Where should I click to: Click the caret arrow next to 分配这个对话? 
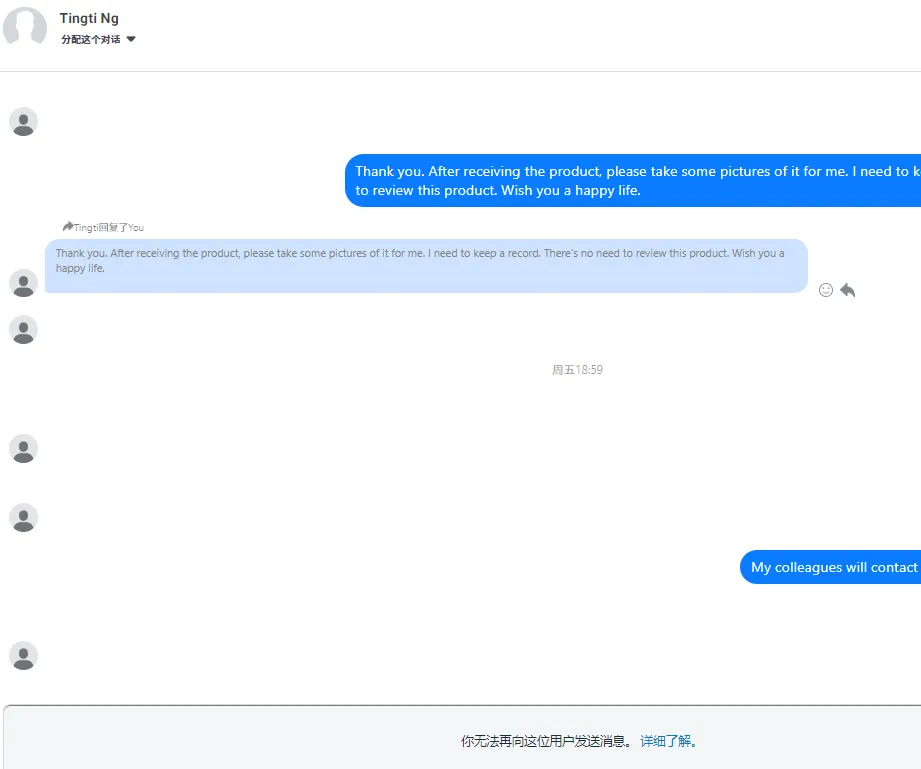point(131,39)
